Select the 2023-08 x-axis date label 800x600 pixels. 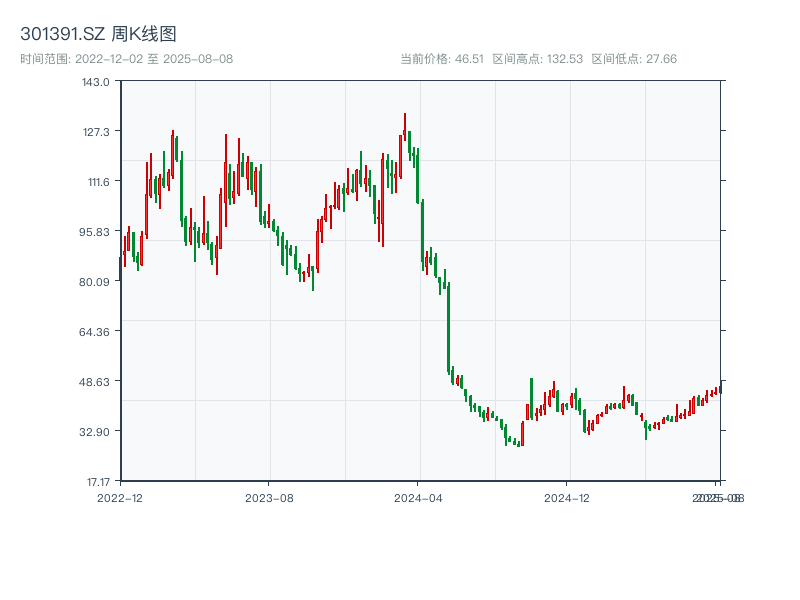tap(269, 497)
